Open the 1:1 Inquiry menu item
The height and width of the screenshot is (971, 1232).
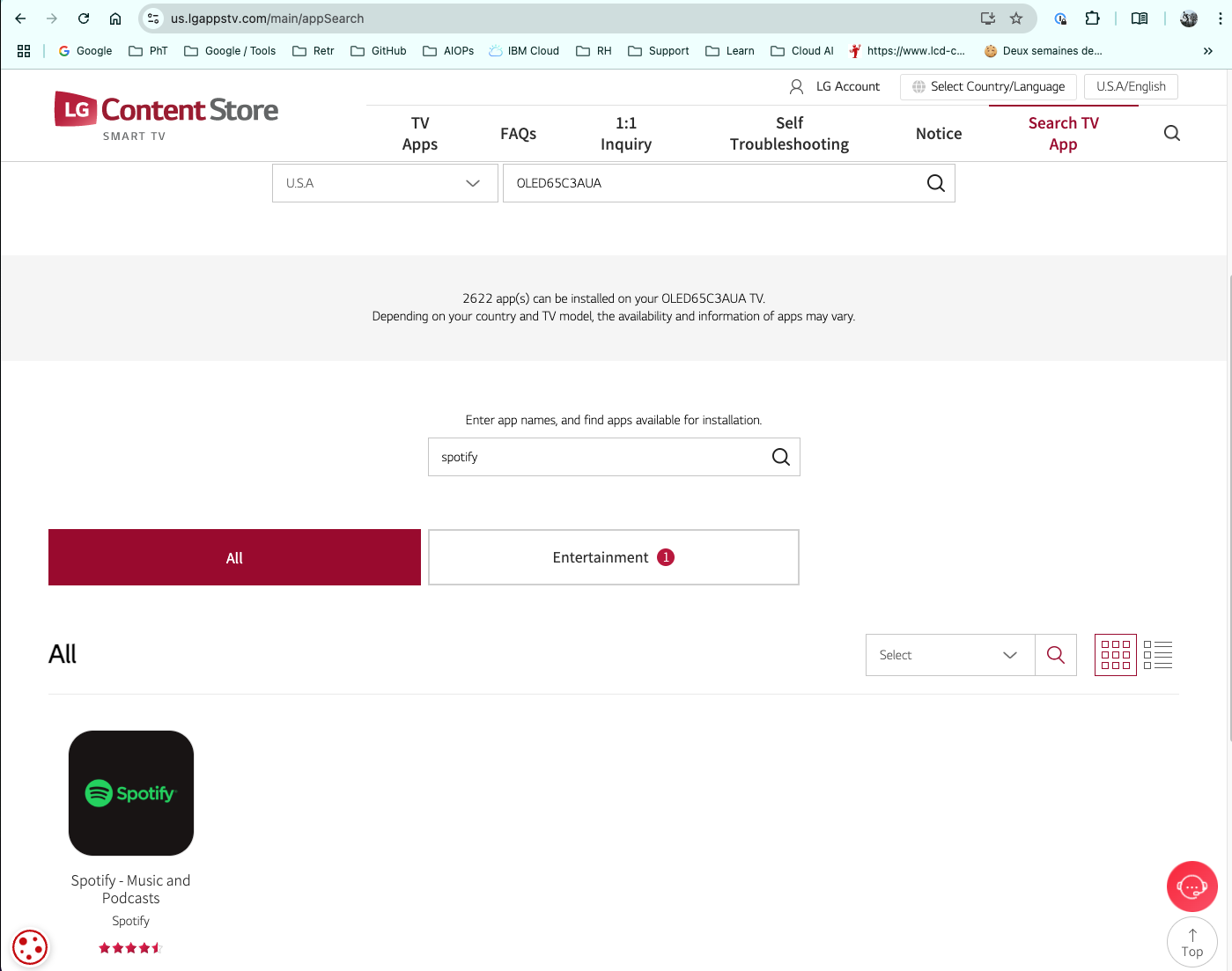coord(626,134)
